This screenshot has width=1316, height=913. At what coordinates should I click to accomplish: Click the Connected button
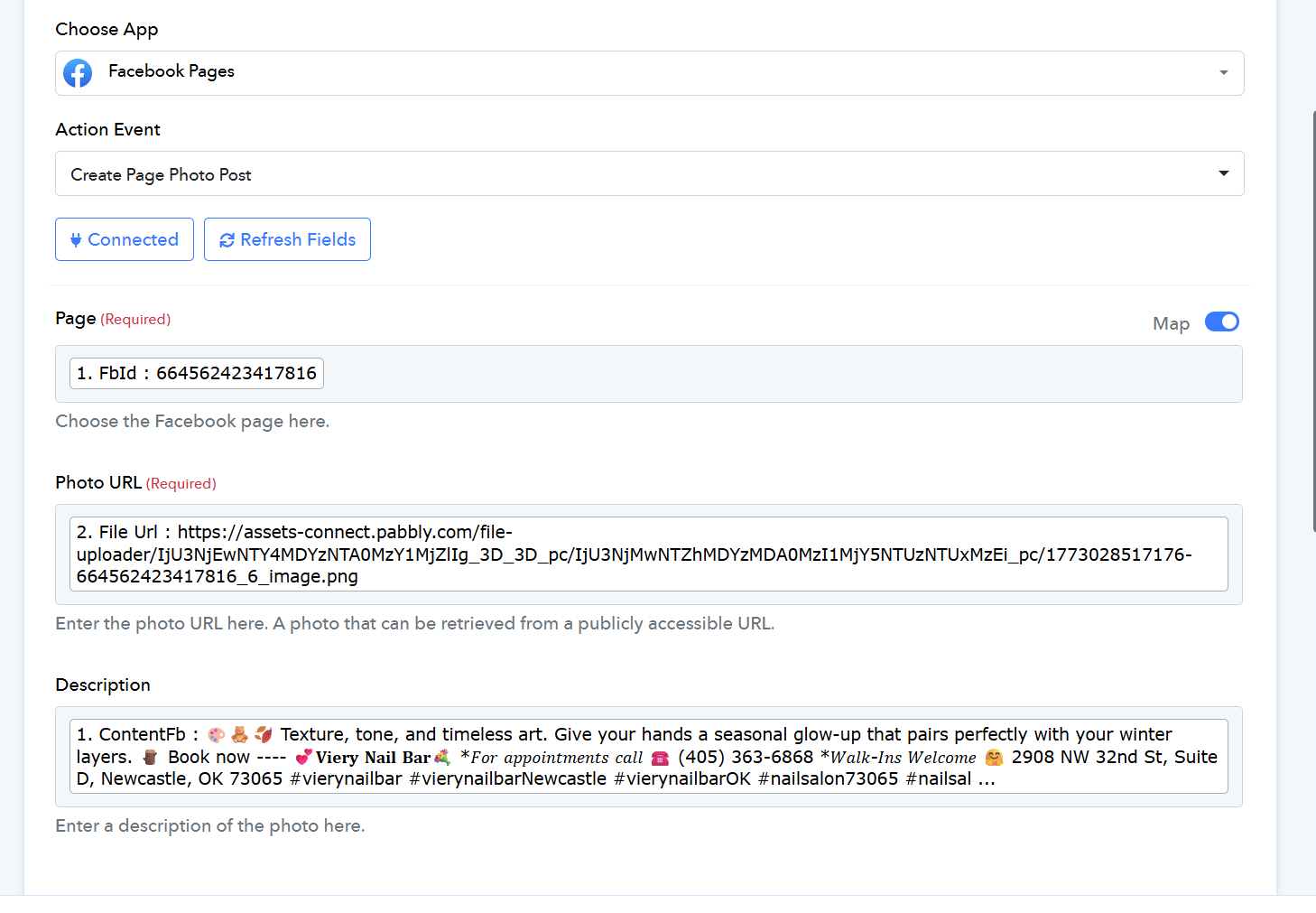(x=125, y=239)
